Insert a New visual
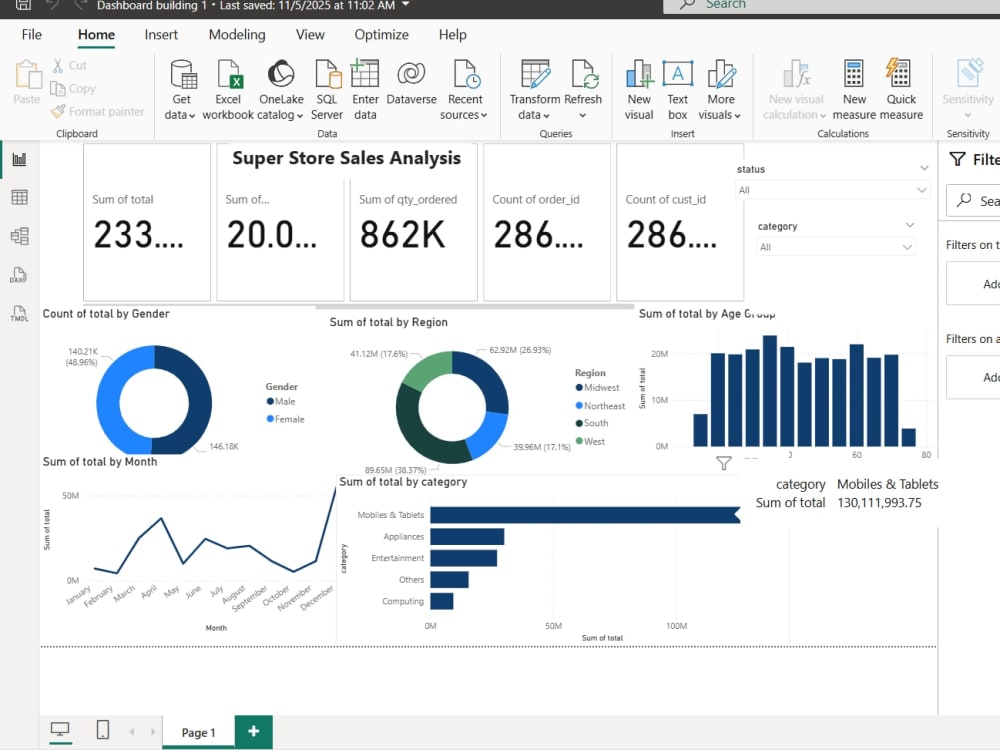The width and height of the screenshot is (1000, 750). pos(639,89)
